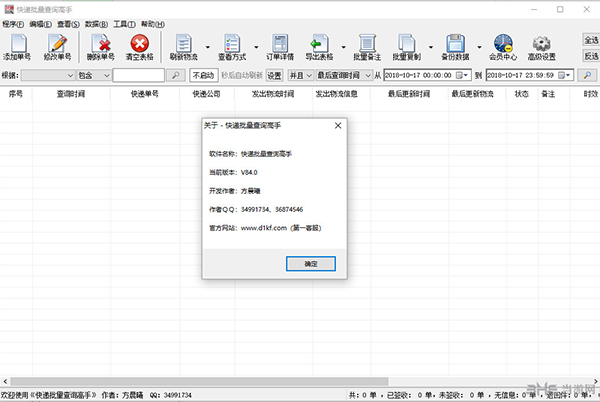This screenshot has height=402, width=600.
Task: Click the search magnifier next to filter text box
Action: (x=176, y=75)
